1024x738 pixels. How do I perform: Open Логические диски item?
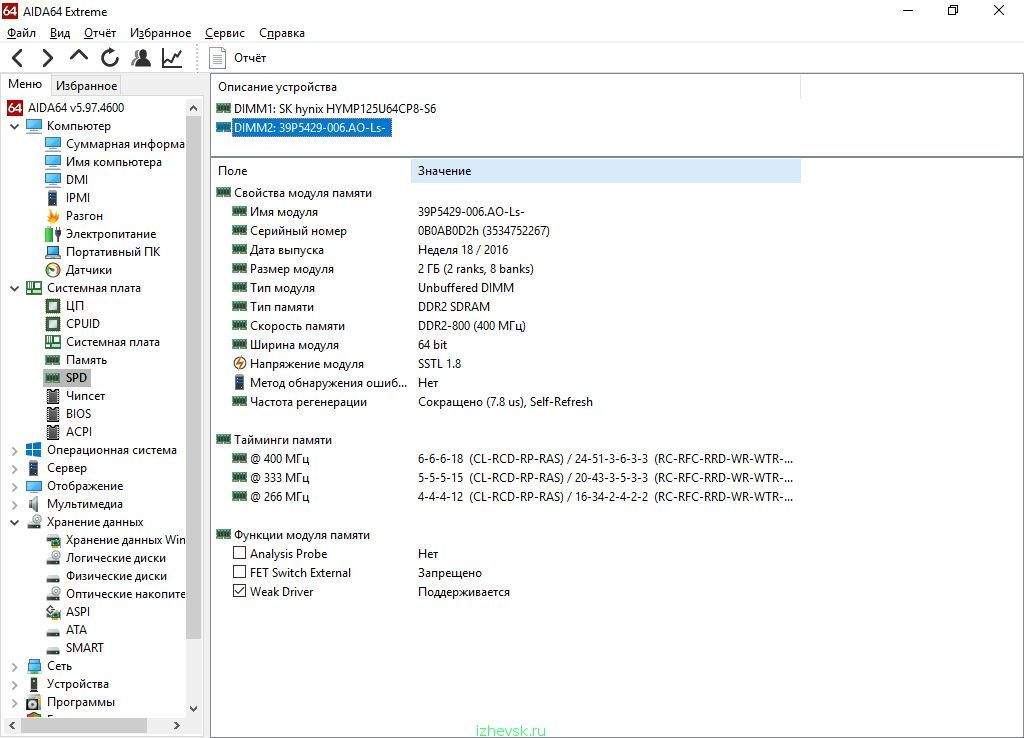coord(115,558)
